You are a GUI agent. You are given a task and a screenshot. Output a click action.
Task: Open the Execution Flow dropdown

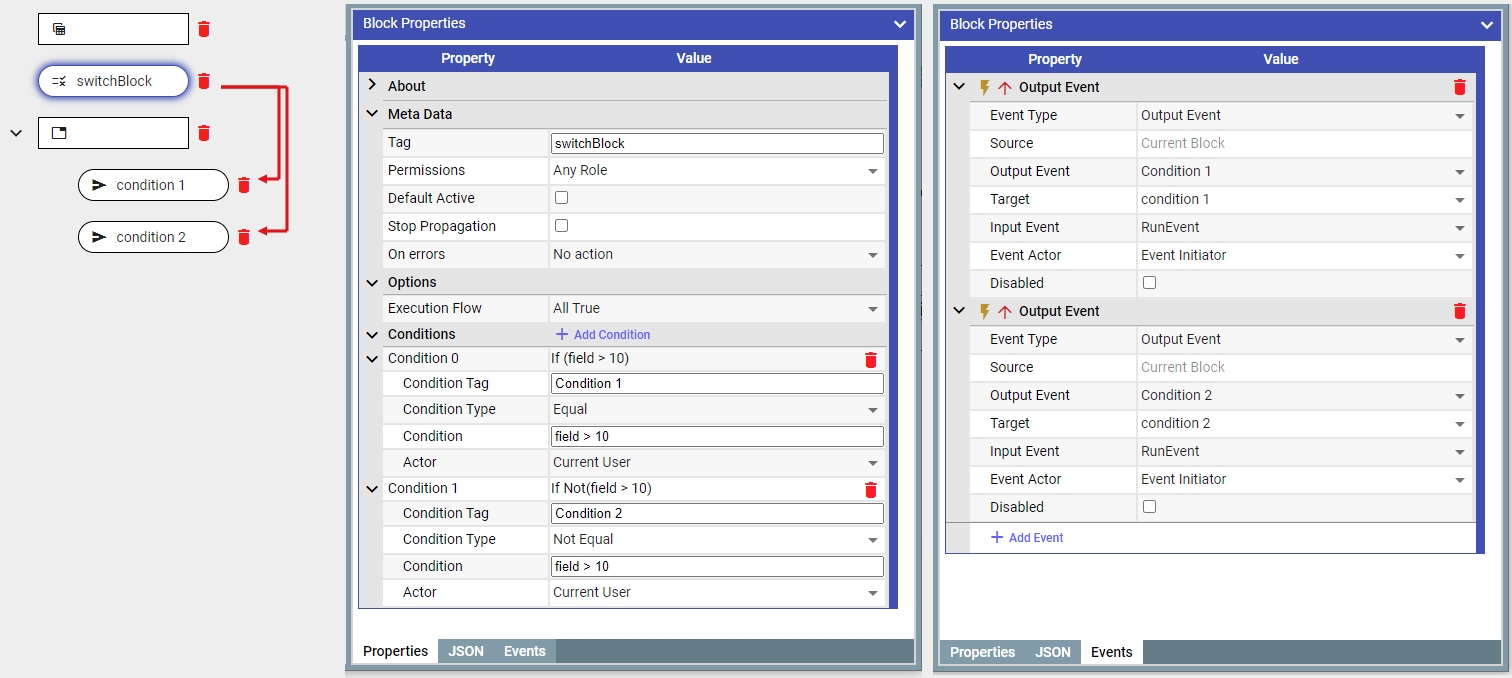[x=715, y=309]
